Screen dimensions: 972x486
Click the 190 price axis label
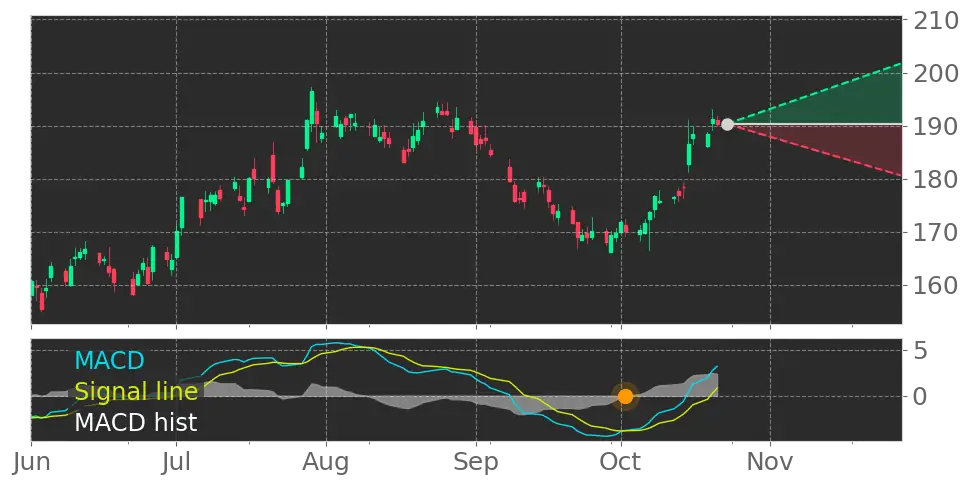click(936, 127)
